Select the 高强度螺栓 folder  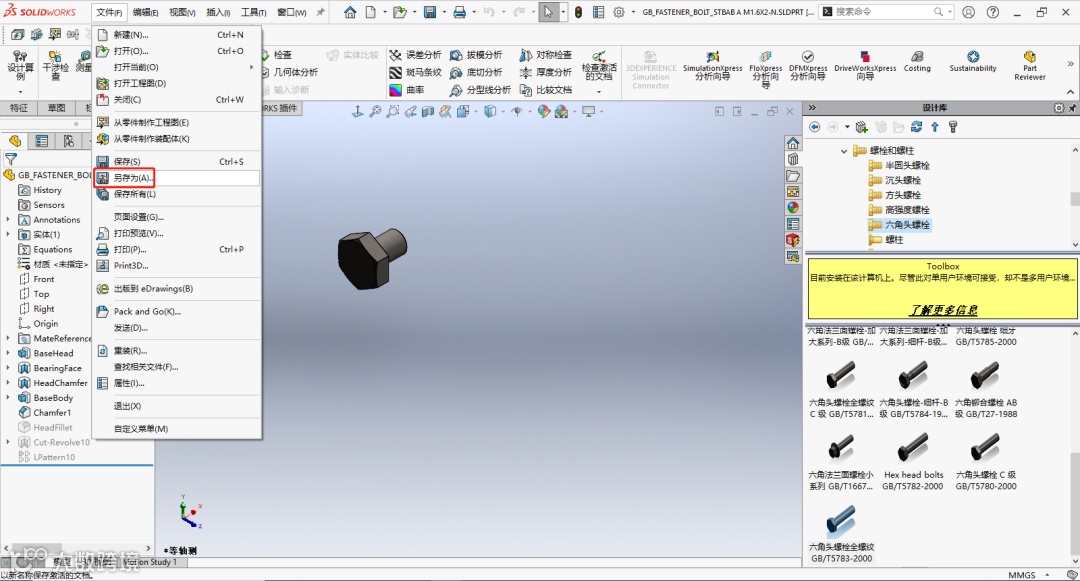[900, 210]
